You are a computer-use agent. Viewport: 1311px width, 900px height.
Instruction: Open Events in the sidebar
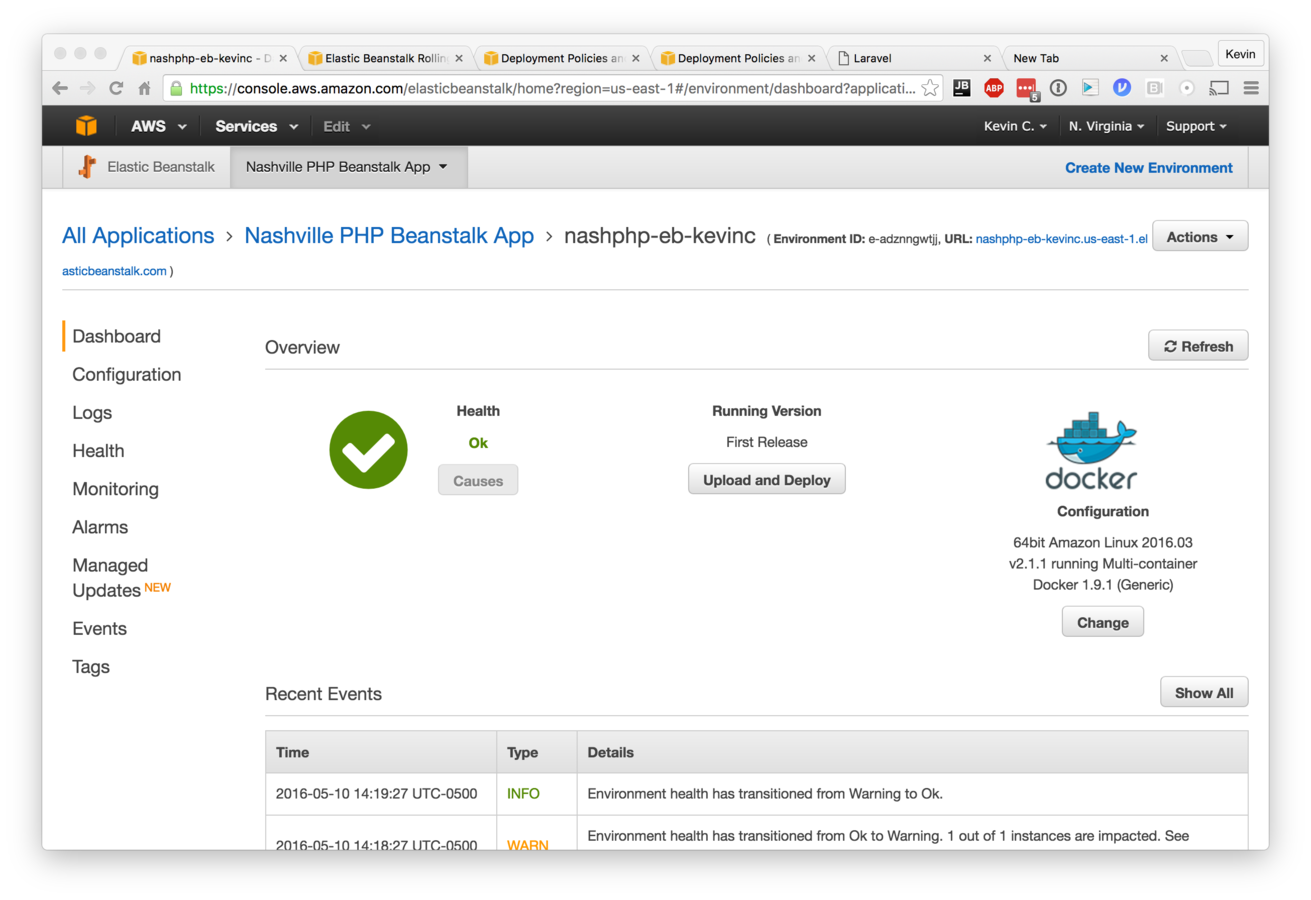pyautogui.click(x=99, y=628)
